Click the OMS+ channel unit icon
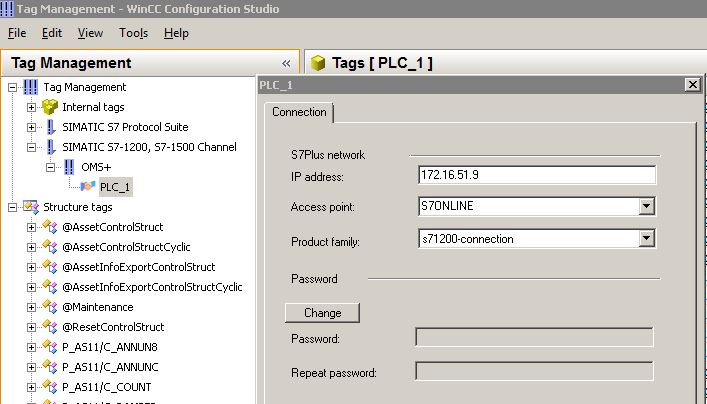Image resolution: width=707 pixels, height=404 pixels. click(69, 167)
